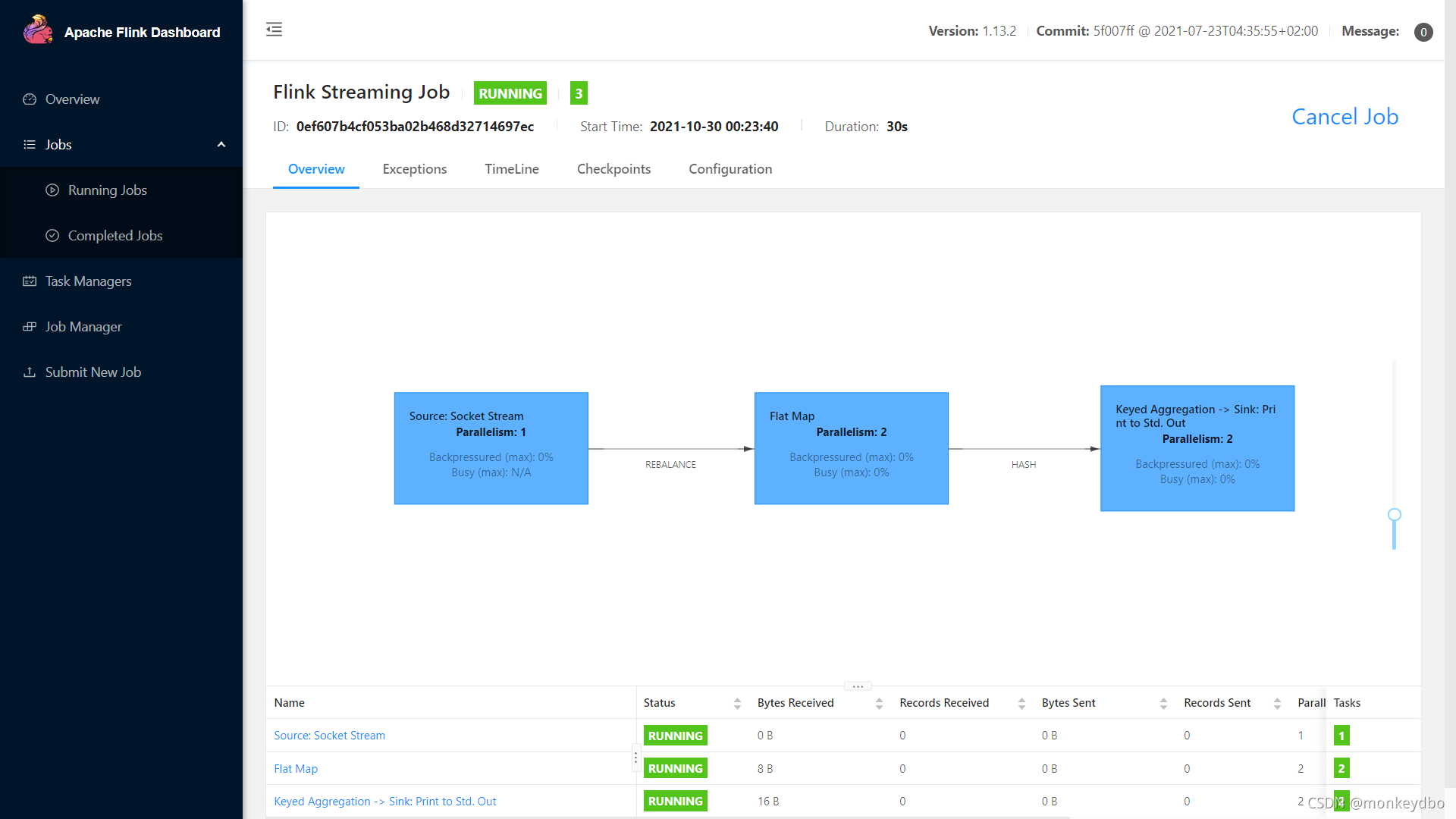Sort table by Status column

click(737, 704)
